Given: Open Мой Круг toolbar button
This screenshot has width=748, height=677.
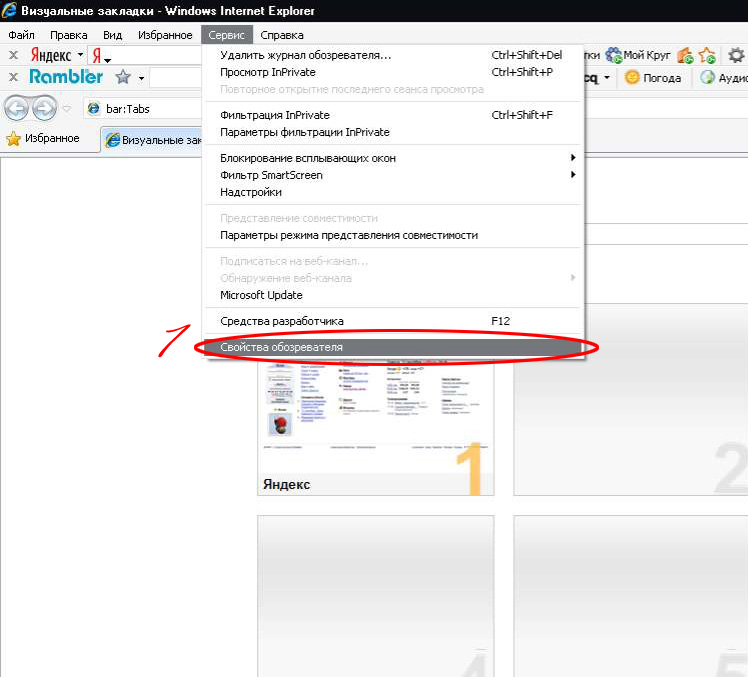Looking at the screenshot, I should click(x=638, y=55).
